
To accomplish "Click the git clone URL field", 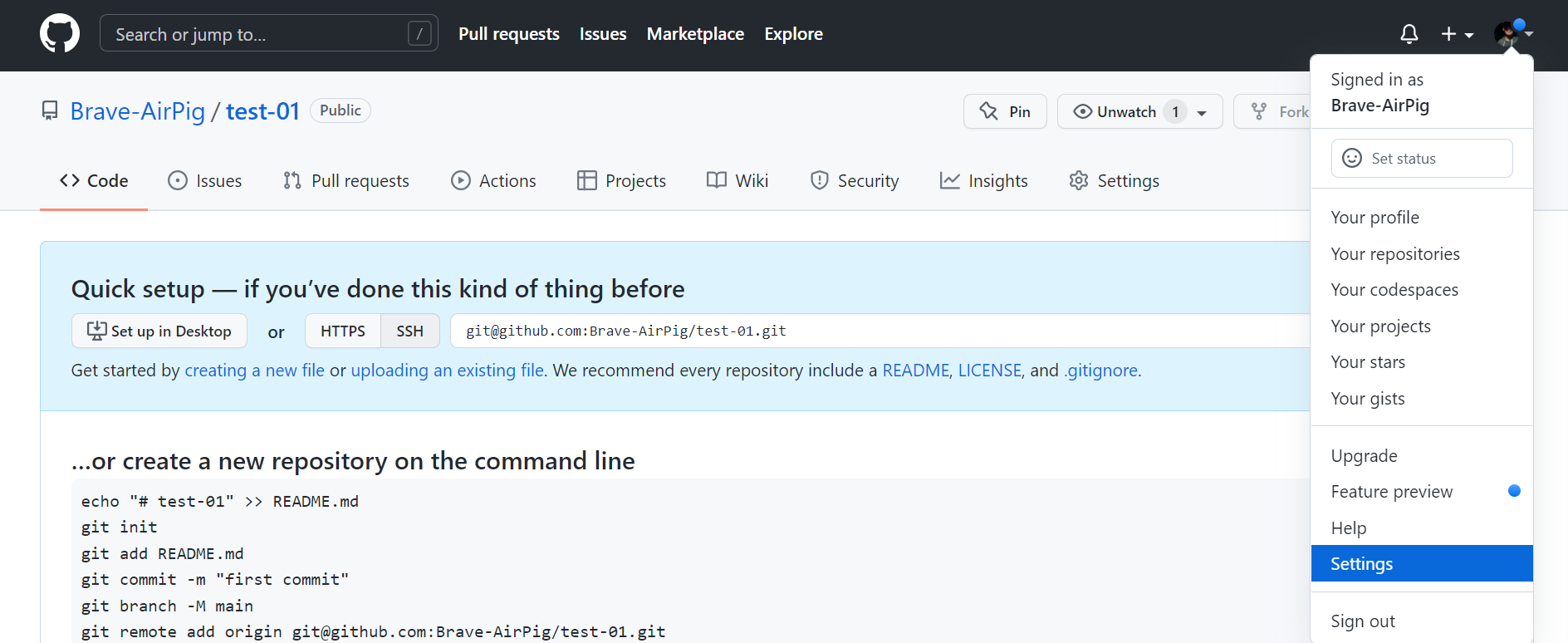I will pos(880,331).
